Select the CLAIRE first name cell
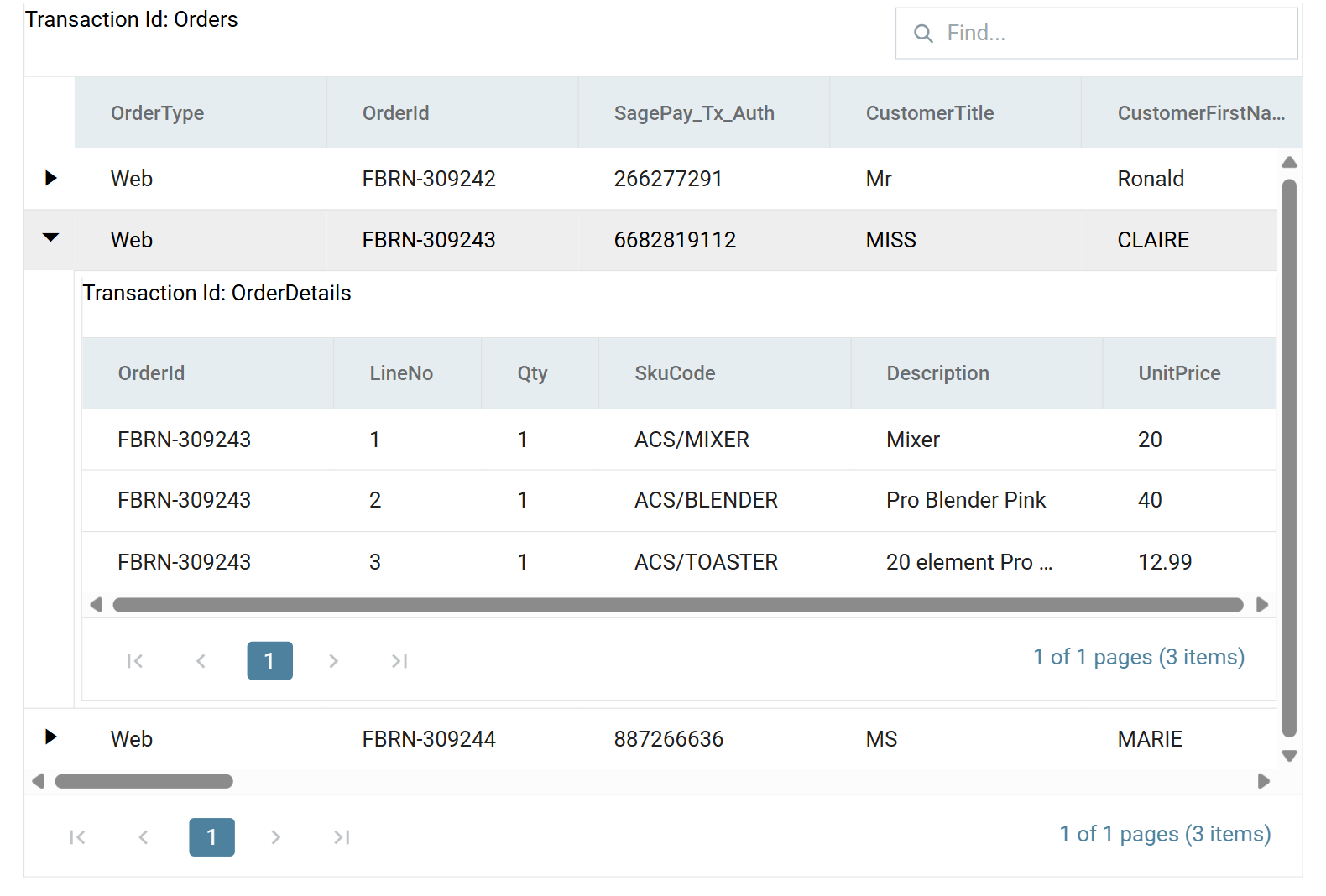Screen dimensions: 1326x896 (1179, 240)
